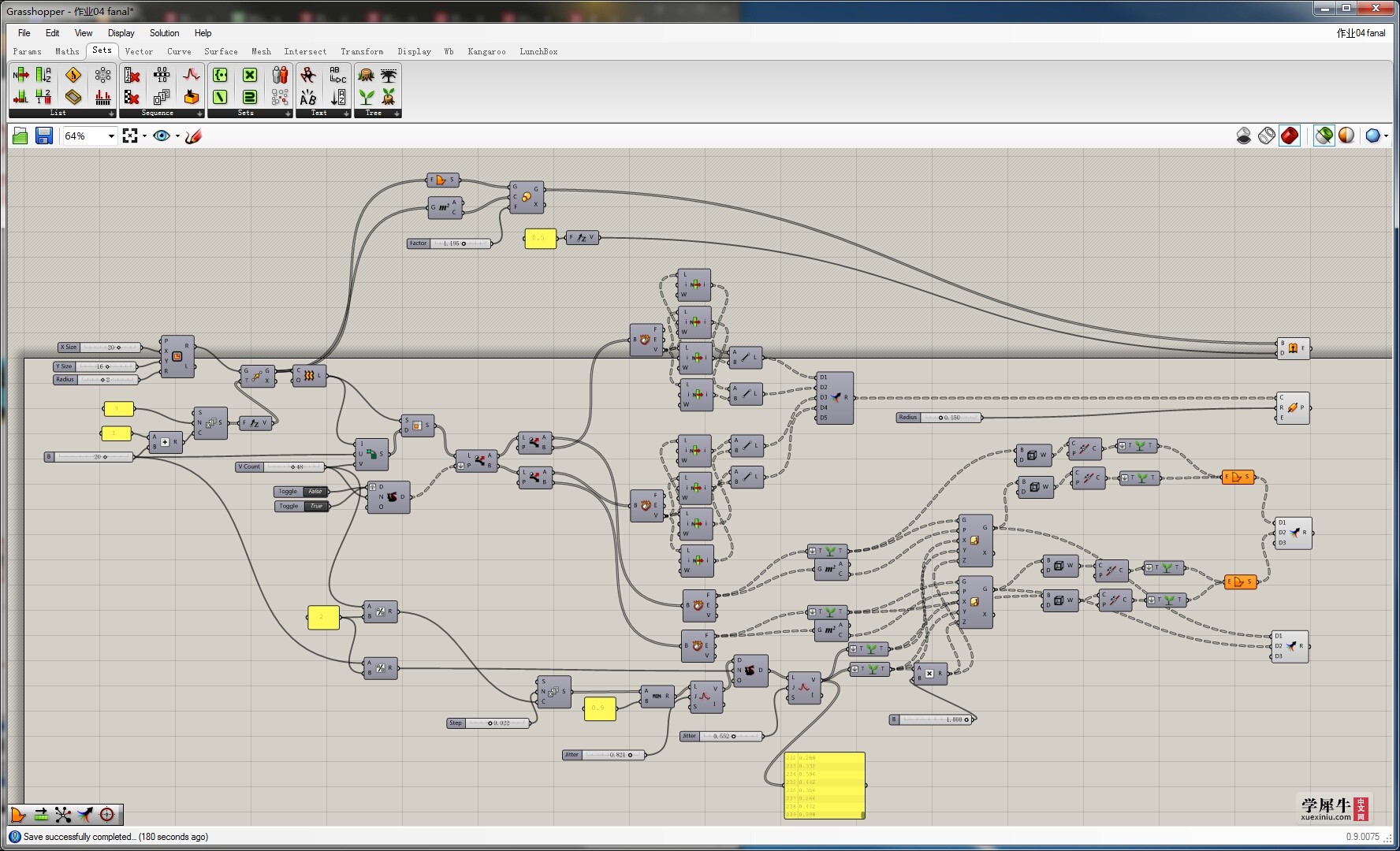Select the red-curve Jitter component icon
Image resolution: width=1400 pixels, height=851 pixels.
192,75
